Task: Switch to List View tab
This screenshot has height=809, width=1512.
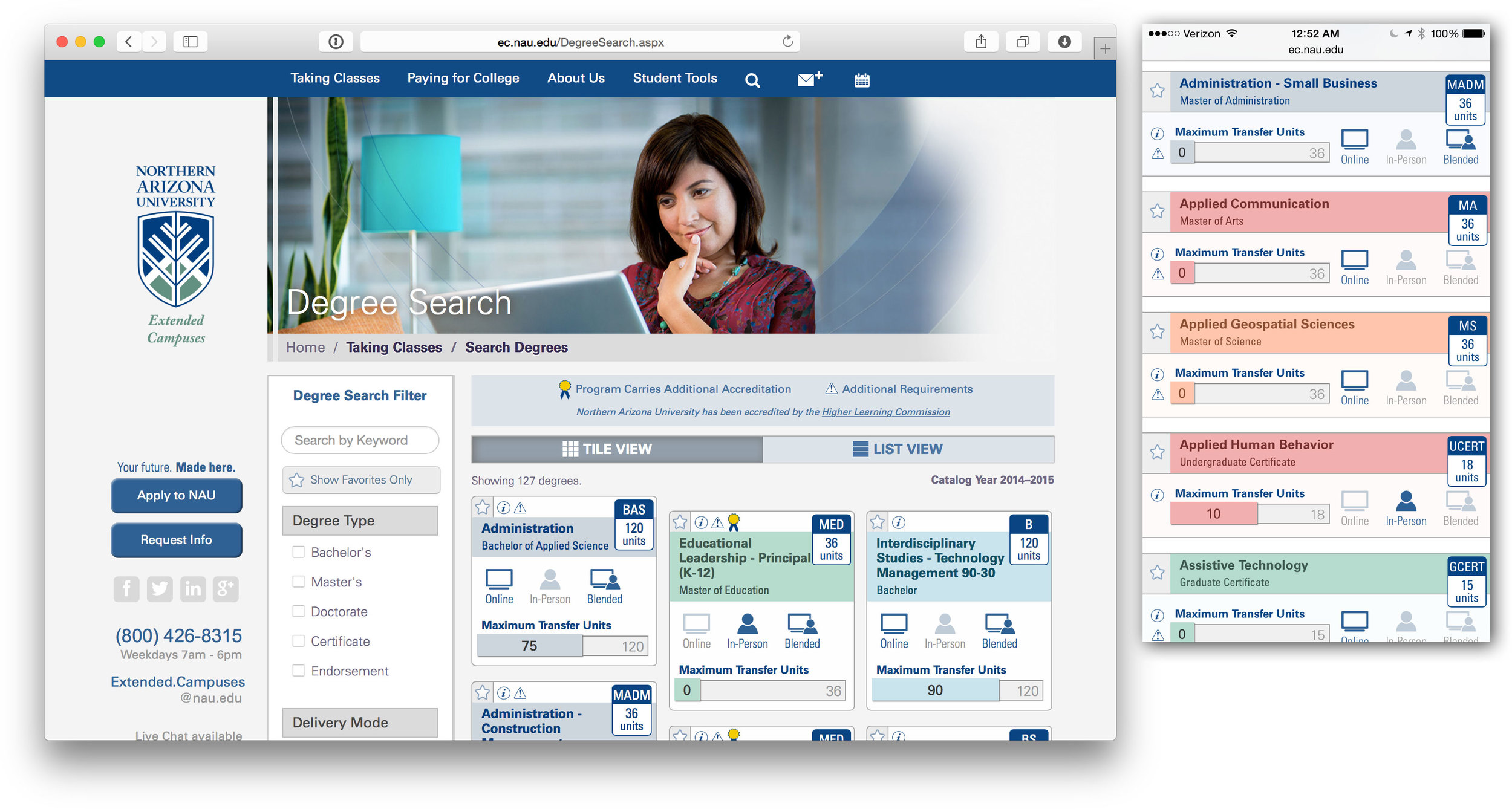Action: coord(908,449)
